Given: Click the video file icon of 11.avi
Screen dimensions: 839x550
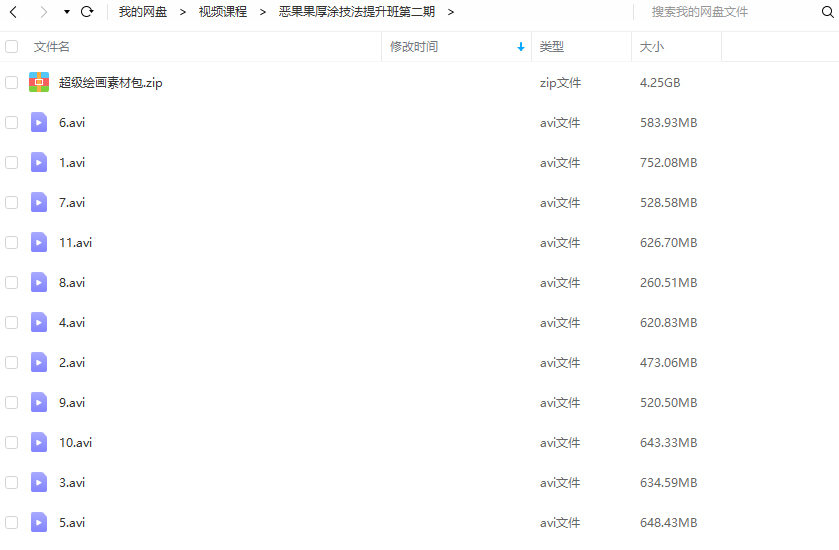Looking at the screenshot, I should point(39,243).
